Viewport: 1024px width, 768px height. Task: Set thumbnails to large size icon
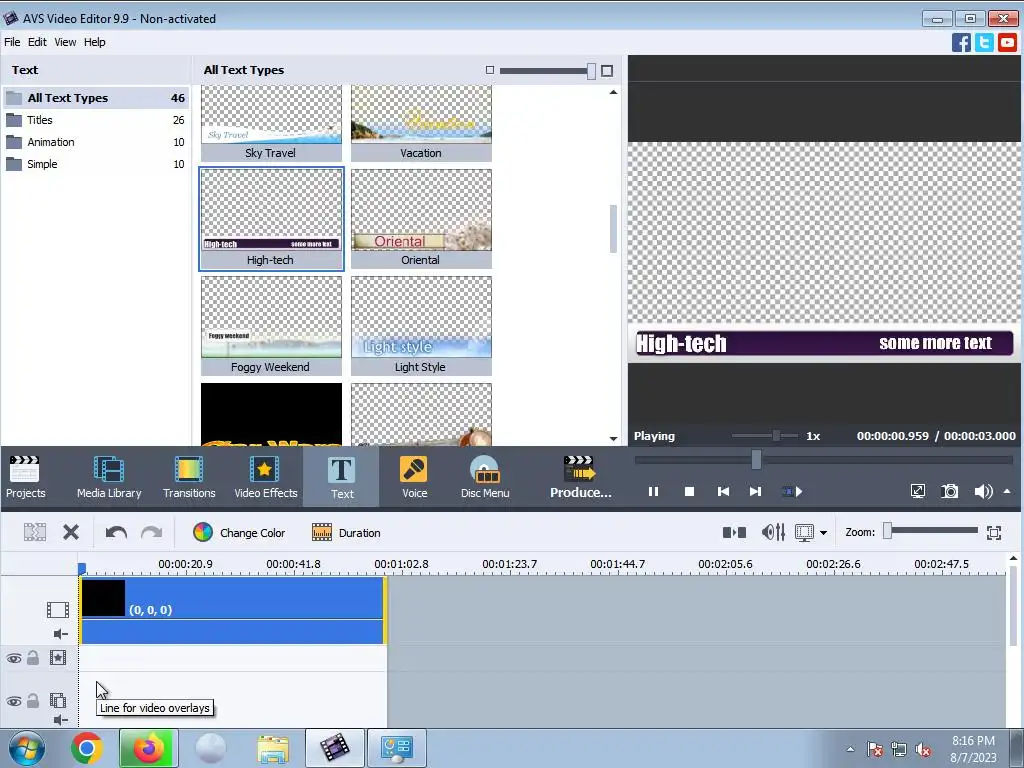point(607,71)
